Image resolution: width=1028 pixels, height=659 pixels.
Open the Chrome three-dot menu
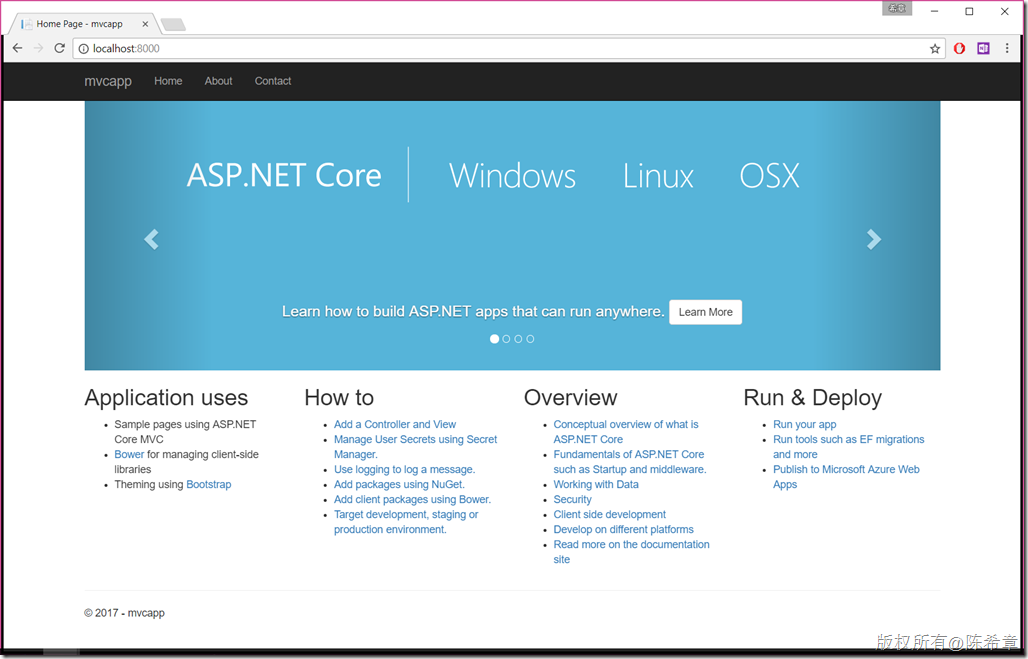tap(1007, 49)
